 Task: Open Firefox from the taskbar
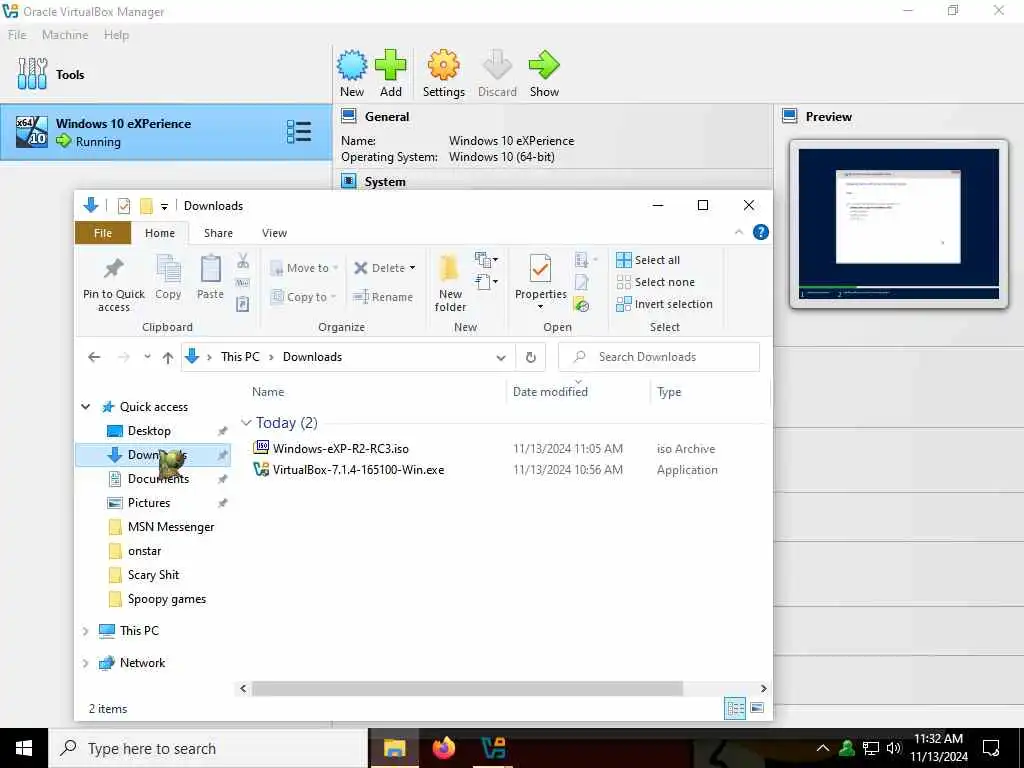click(443, 748)
